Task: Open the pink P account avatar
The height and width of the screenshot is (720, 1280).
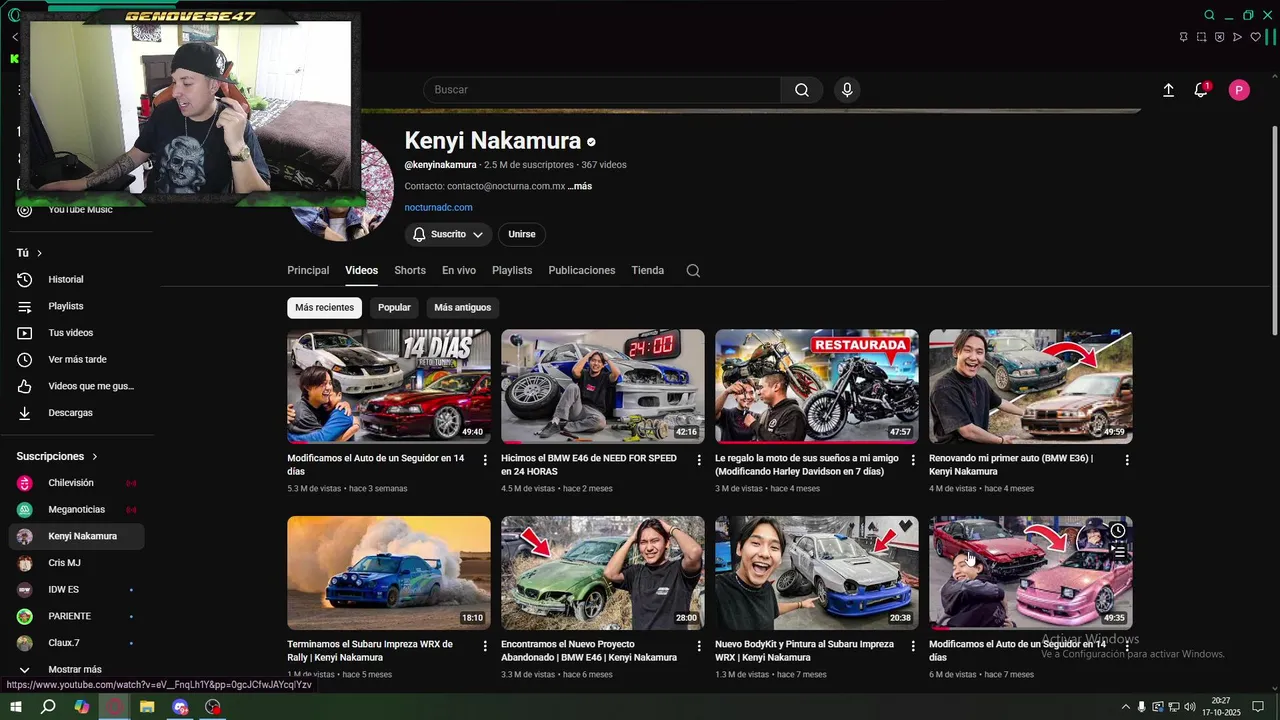Action: [1239, 90]
